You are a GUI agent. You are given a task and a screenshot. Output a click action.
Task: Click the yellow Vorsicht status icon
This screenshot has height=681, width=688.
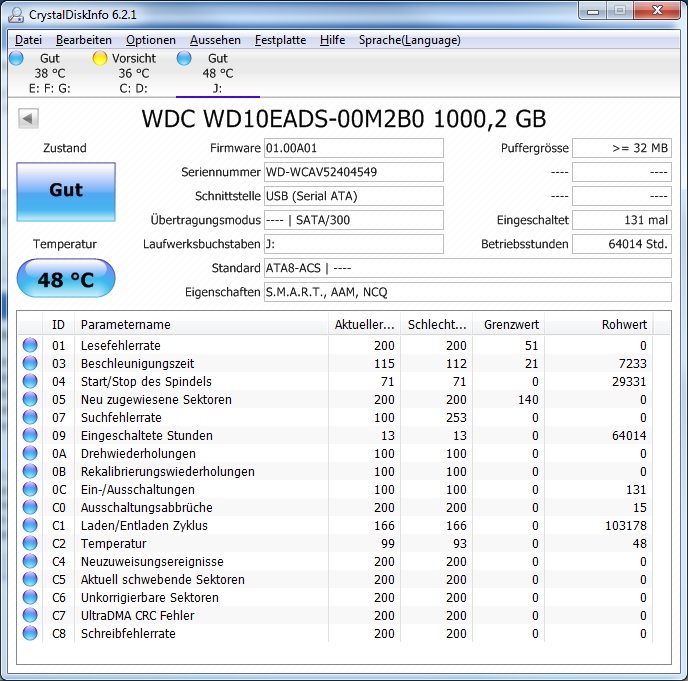tap(100, 58)
